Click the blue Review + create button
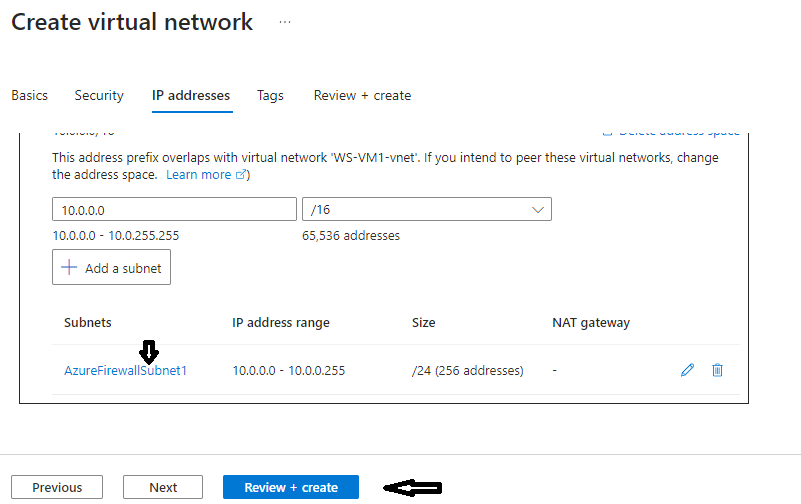The width and height of the screenshot is (801, 504). coord(291,487)
